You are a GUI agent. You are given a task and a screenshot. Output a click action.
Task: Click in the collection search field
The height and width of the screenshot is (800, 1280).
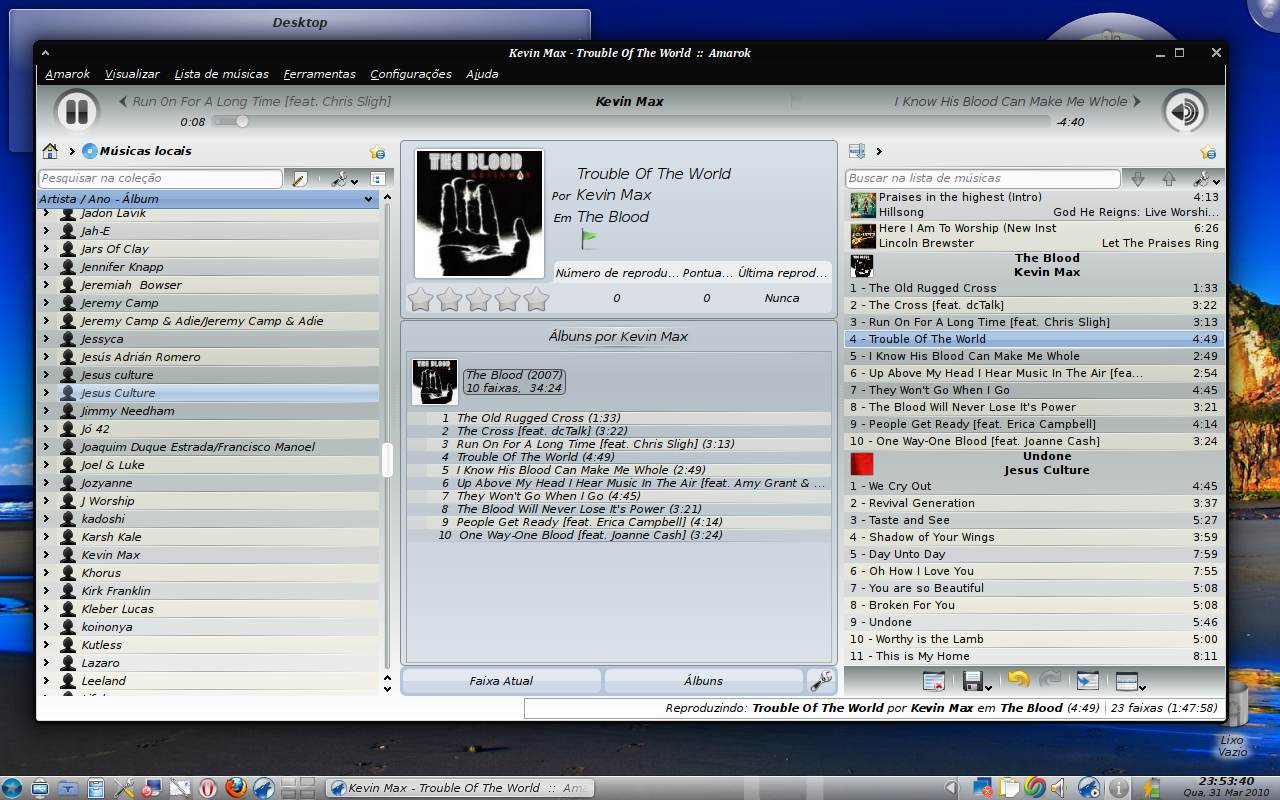[x=160, y=178]
